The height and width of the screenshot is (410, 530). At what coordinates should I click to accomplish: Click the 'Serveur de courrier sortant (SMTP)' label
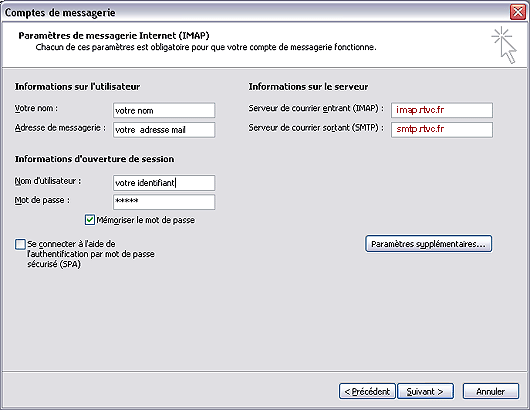click(x=313, y=128)
